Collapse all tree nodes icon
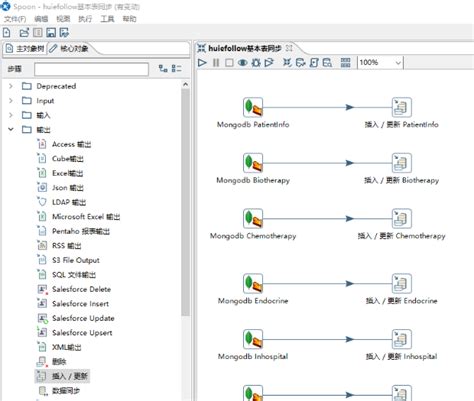The width and height of the screenshot is (474, 401). tap(176, 69)
